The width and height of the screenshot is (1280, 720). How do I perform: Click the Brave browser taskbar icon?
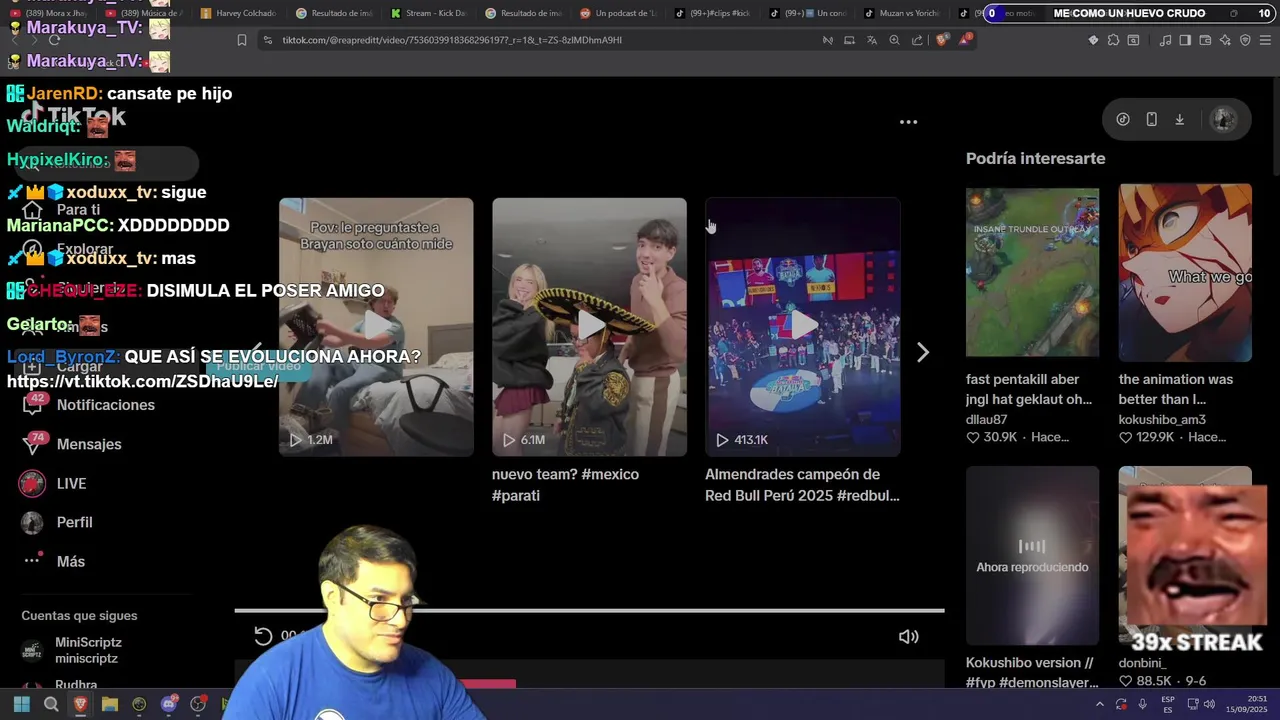80,704
